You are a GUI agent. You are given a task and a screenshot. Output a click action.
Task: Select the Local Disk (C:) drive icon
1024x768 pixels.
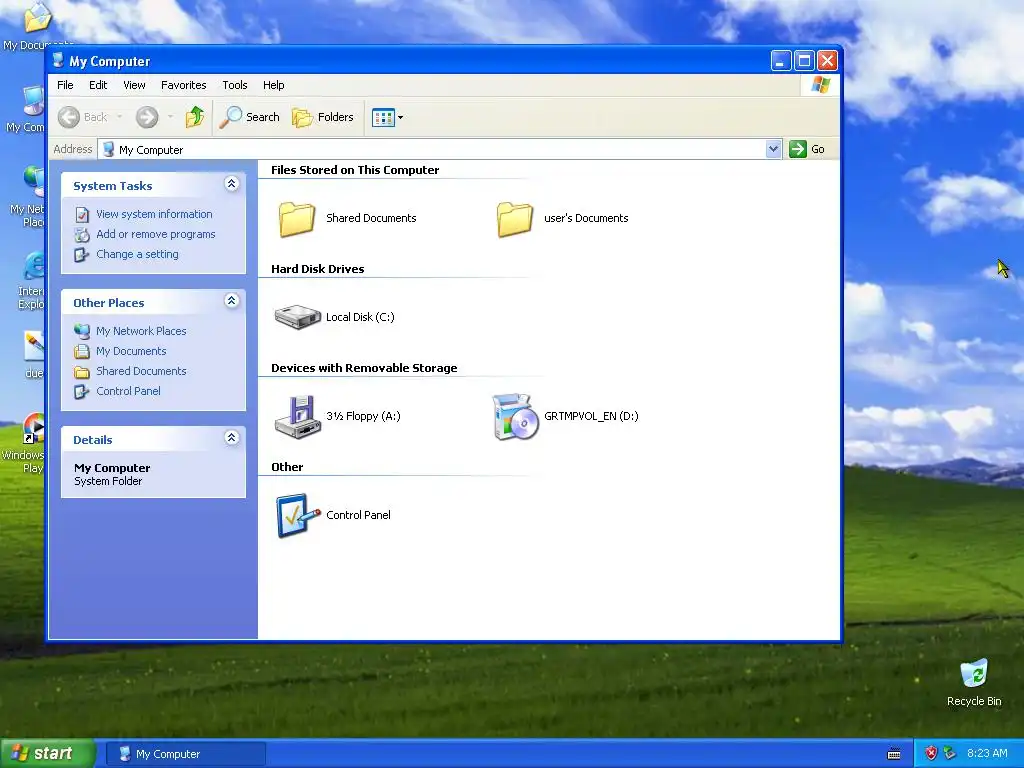click(297, 317)
